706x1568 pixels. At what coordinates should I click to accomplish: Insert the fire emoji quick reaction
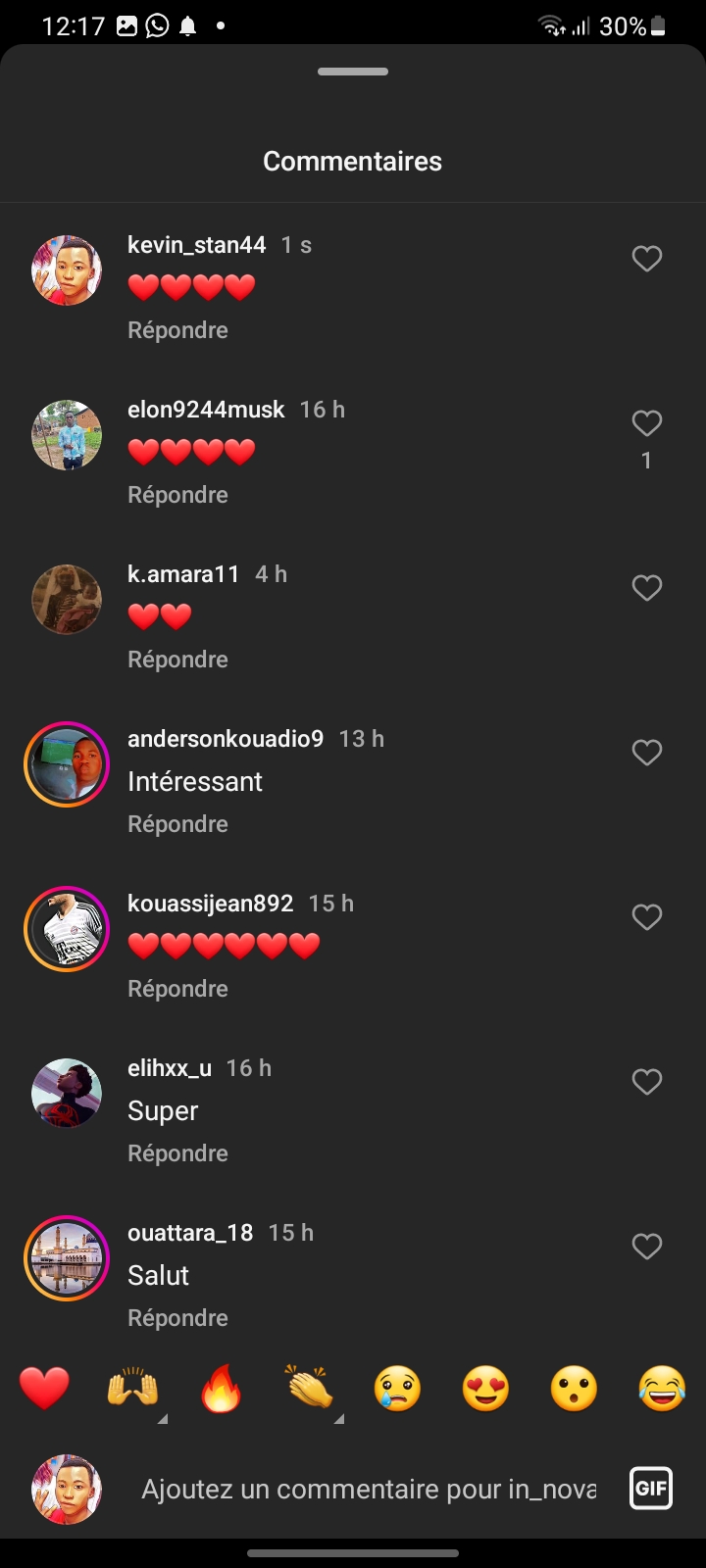pos(221,1389)
